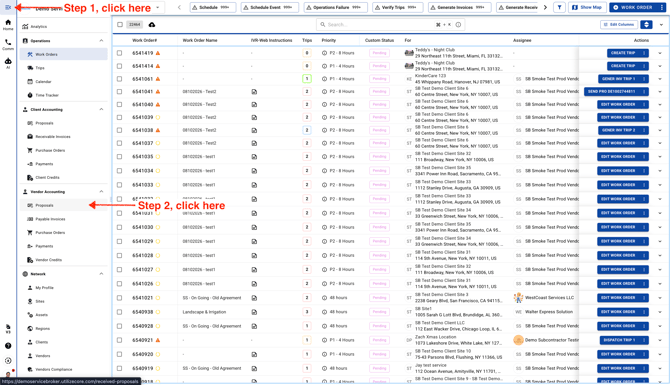Viewport: 670px width, 385px height.
Task: Open Calendar in sidebar
Action: (x=64, y=82)
